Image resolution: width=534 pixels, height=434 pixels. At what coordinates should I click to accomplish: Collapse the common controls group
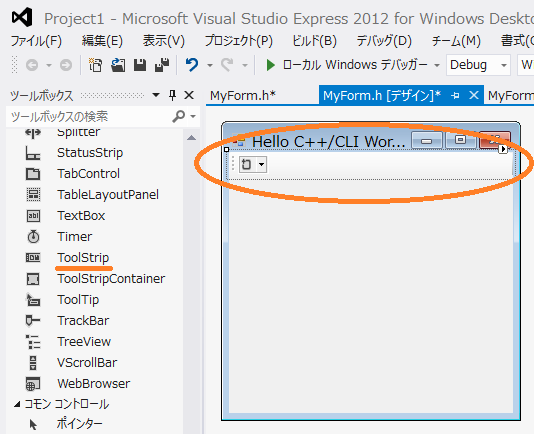pos(17,405)
